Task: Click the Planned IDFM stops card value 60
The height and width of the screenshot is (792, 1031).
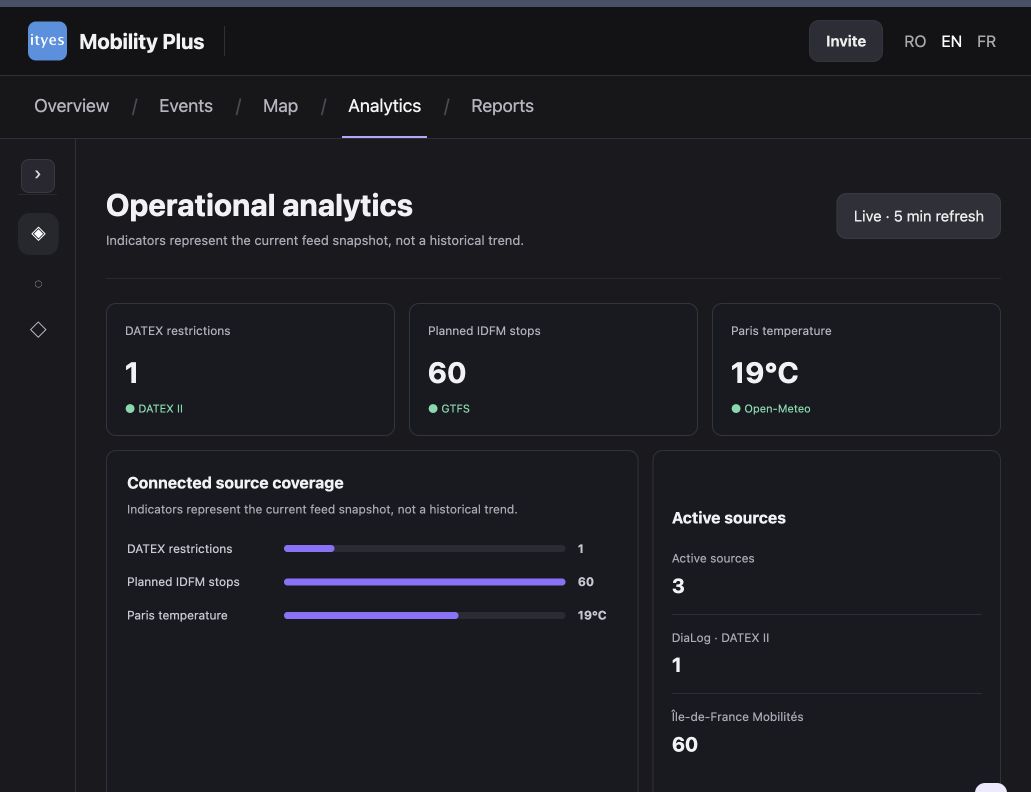Action: [446, 373]
